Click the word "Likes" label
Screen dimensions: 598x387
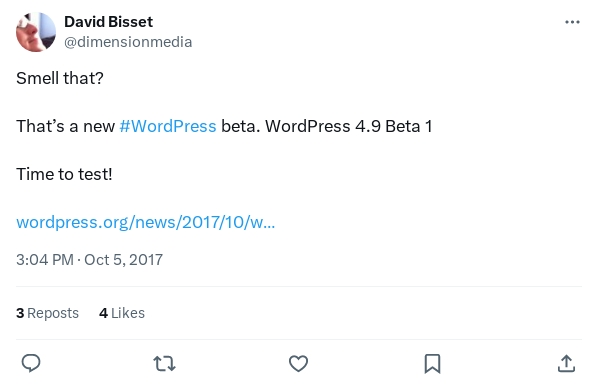pos(128,313)
